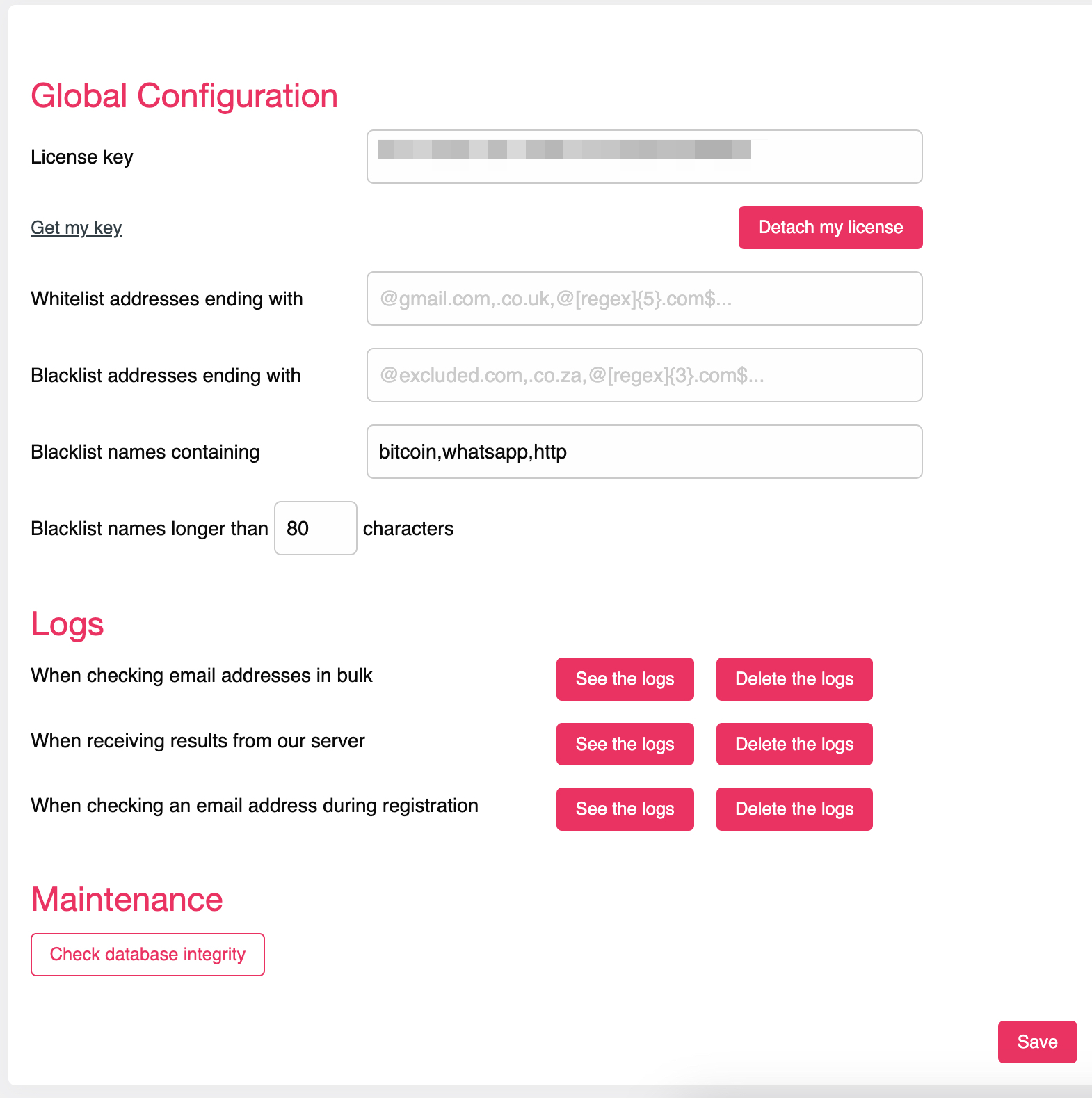Image resolution: width=1092 pixels, height=1098 pixels.
Task: Click the "Whitelist addresses ending with" label
Action: 167,299
